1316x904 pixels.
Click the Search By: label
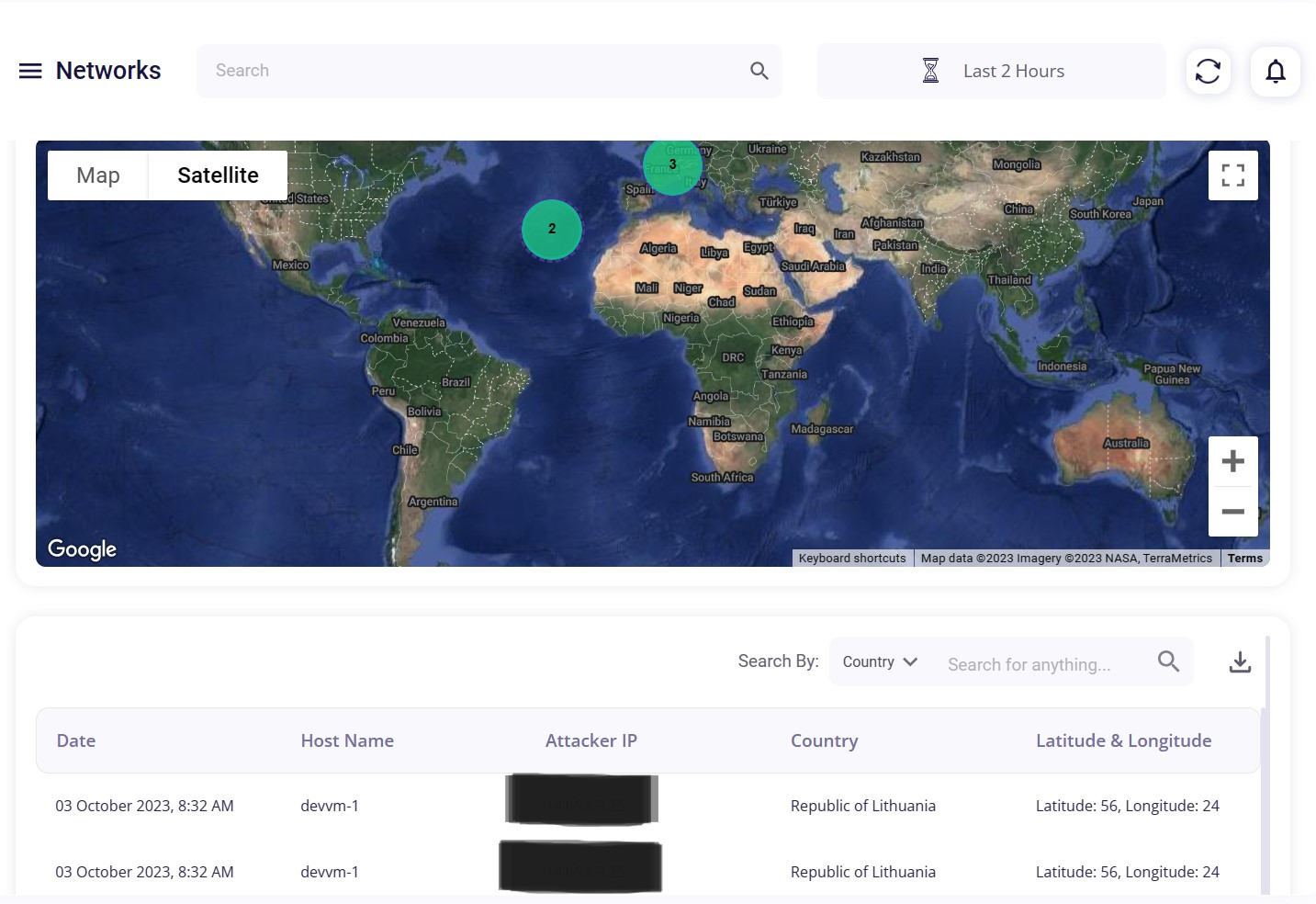(x=778, y=661)
